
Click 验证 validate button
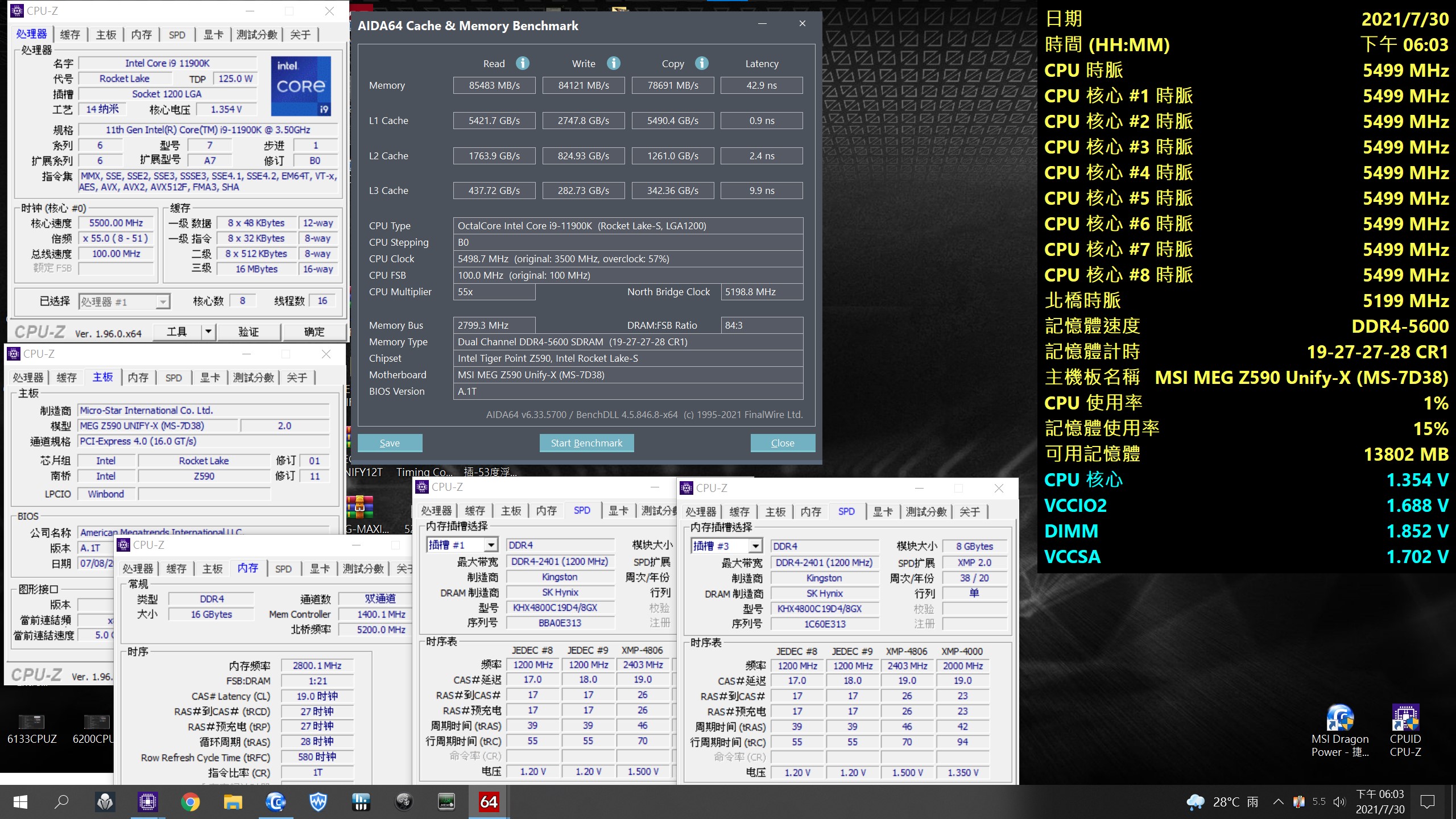click(x=249, y=332)
